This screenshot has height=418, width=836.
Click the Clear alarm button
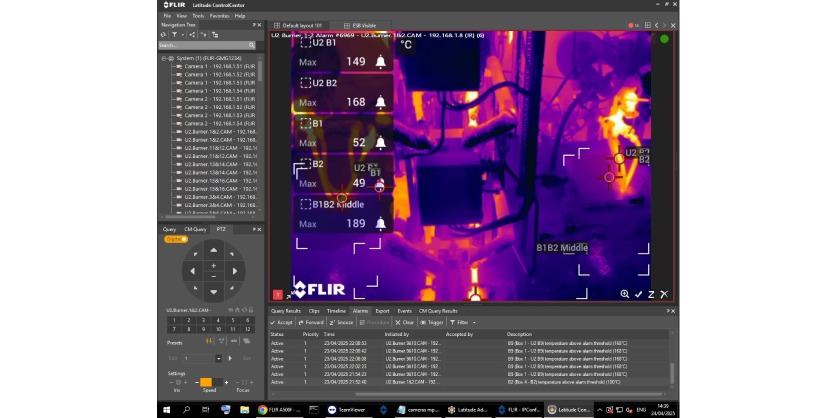(405, 323)
